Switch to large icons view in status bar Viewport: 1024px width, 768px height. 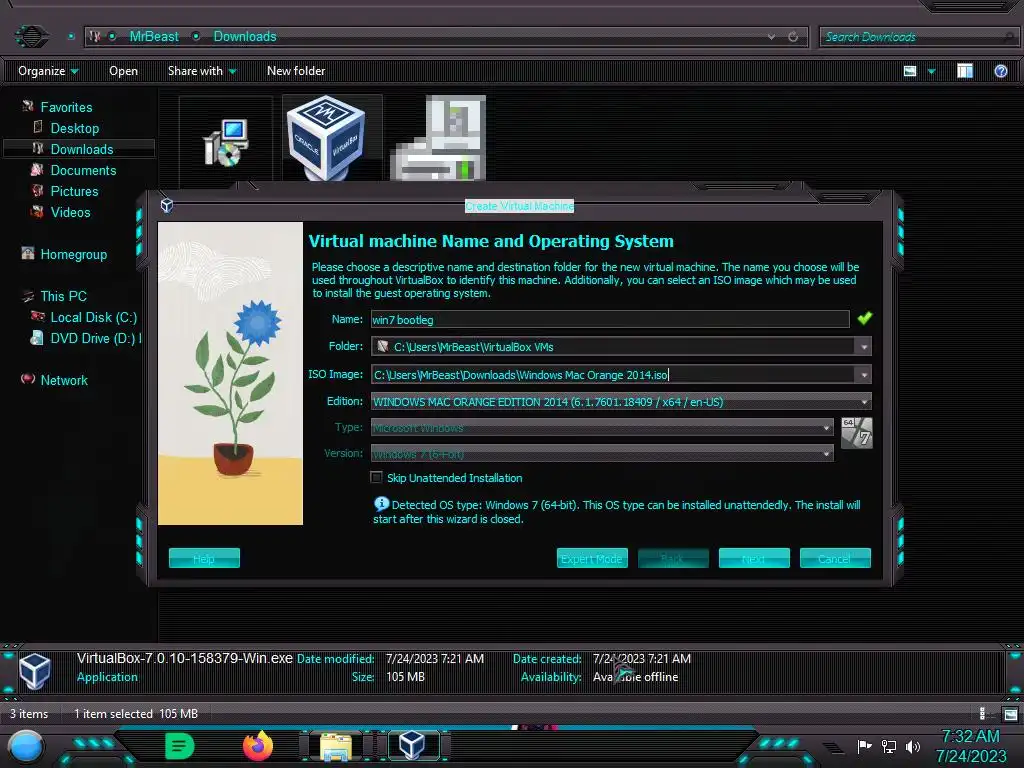click(x=1010, y=714)
